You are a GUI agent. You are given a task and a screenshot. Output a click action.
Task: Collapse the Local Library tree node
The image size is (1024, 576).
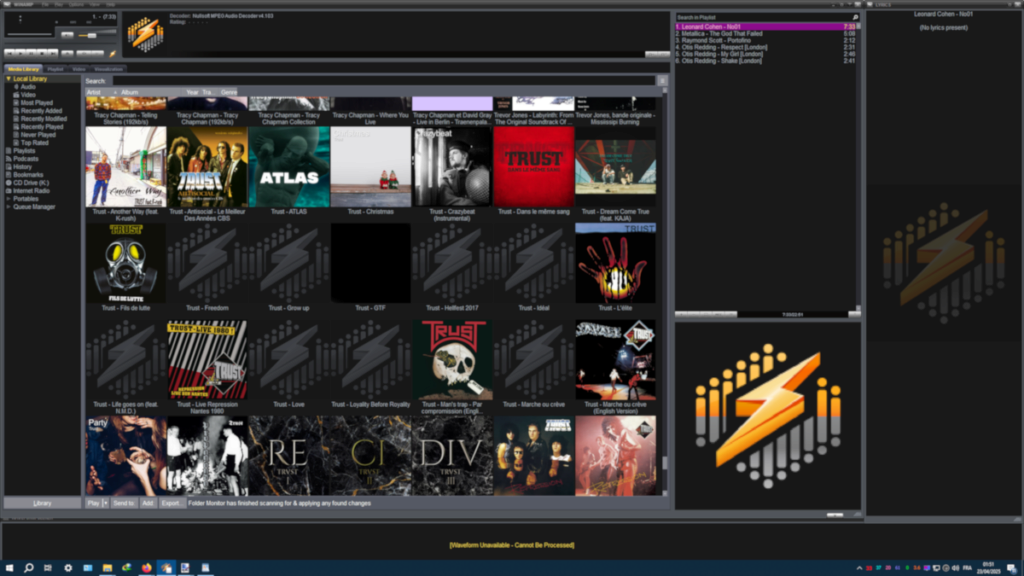click(x=8, y=79)
